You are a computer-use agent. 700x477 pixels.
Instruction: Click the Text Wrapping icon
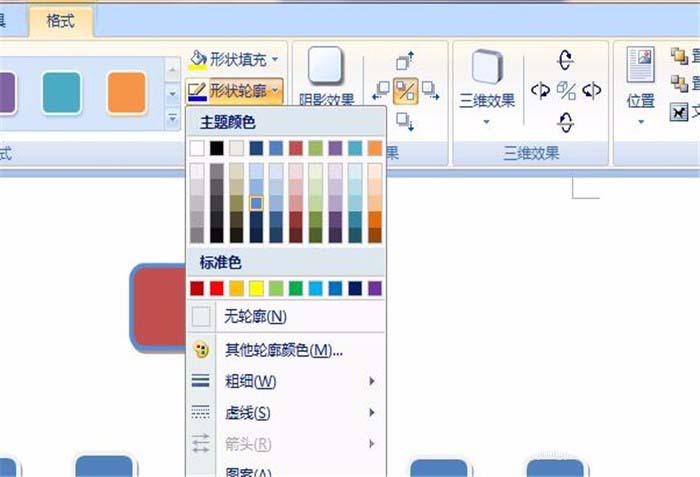(x=679, y=112)
